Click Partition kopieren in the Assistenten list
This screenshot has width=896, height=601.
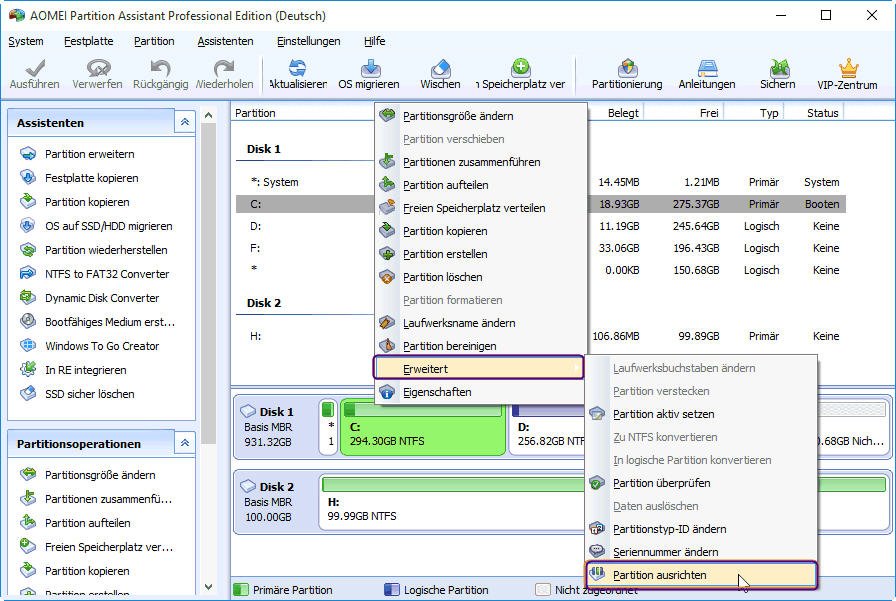(x=87, y=202)
